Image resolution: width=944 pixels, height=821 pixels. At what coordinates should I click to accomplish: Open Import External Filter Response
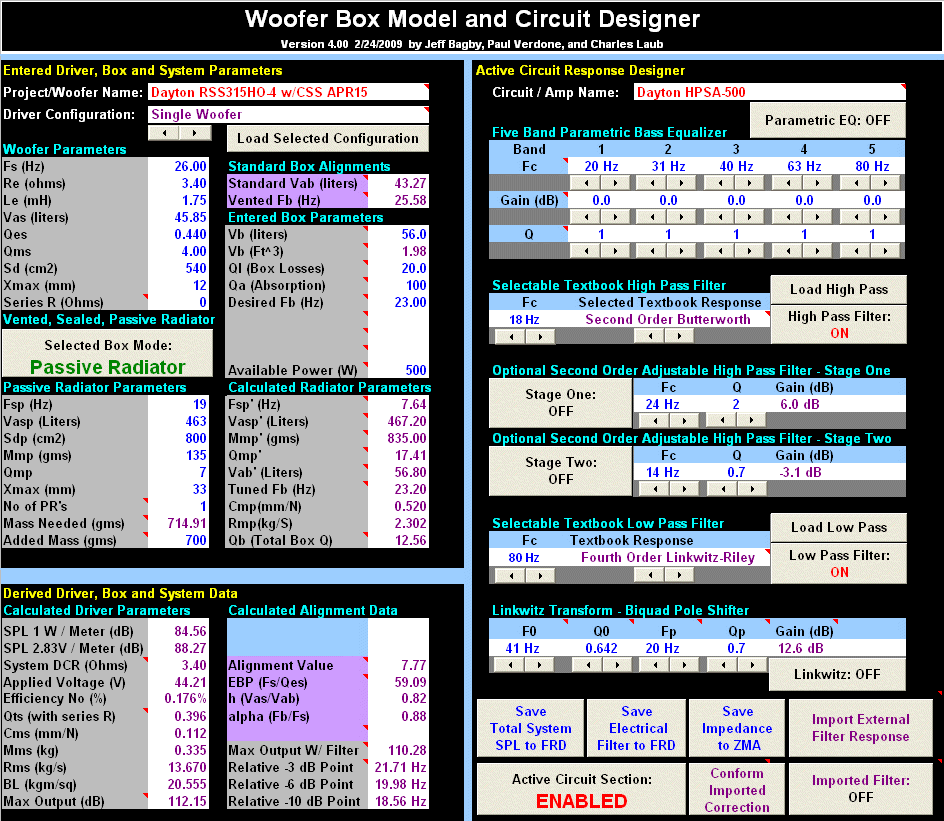pos(860,728)
